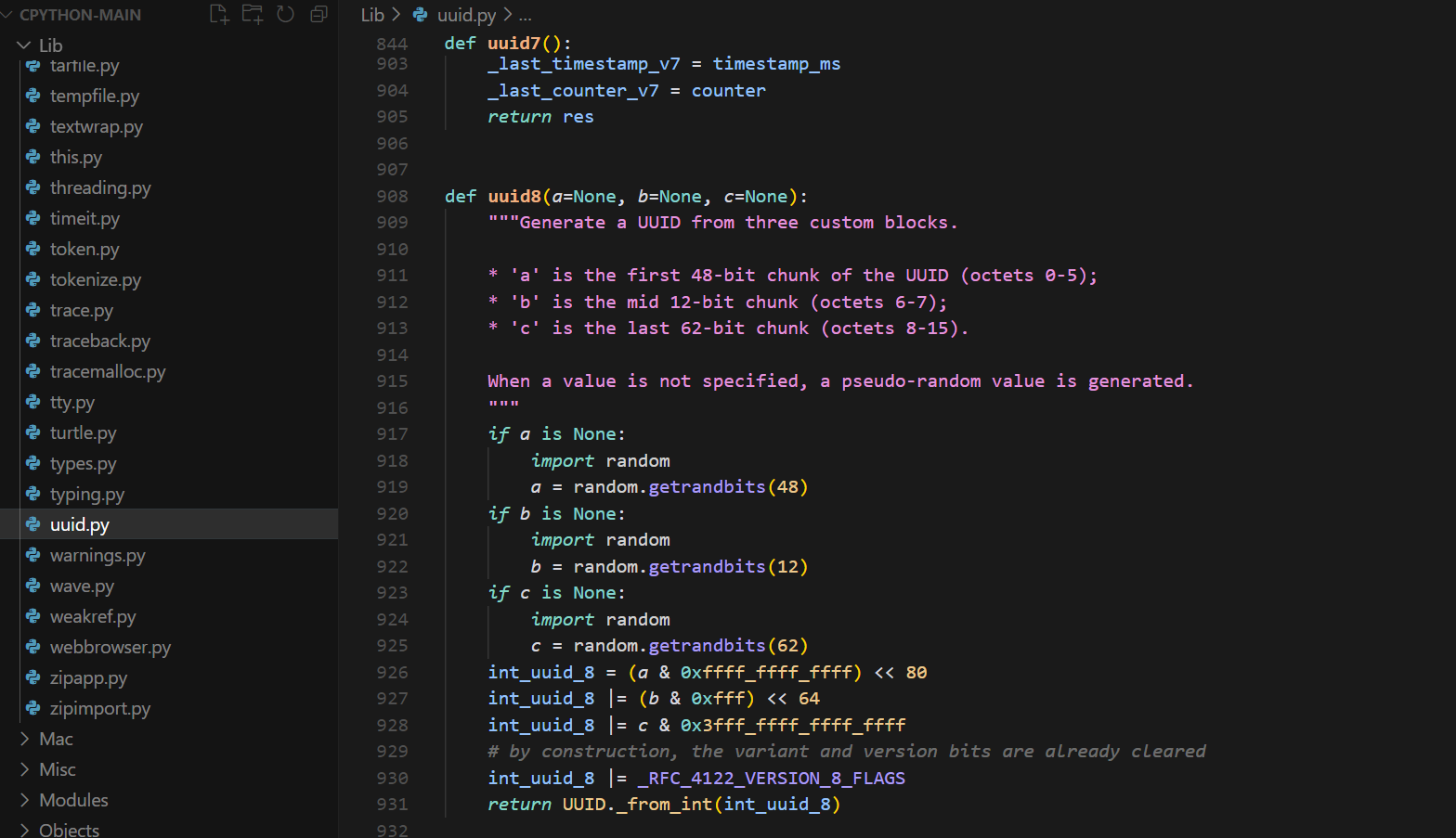
Task: Open webbrowser.py in the explorer
Action: click(110, 647)
